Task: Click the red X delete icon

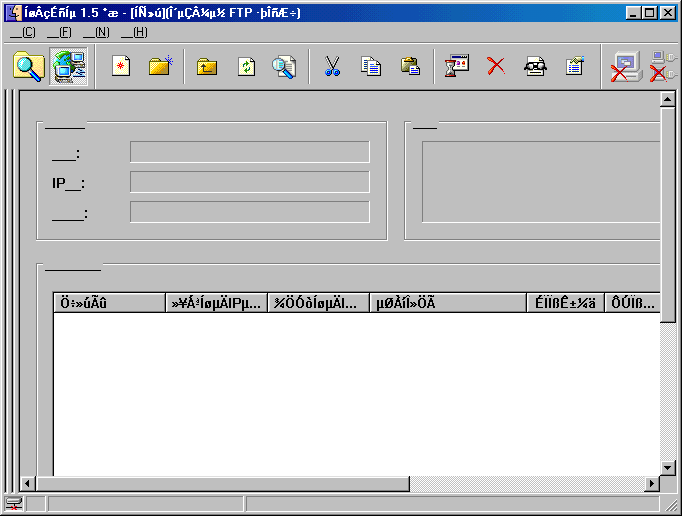Action: (496, 67)
